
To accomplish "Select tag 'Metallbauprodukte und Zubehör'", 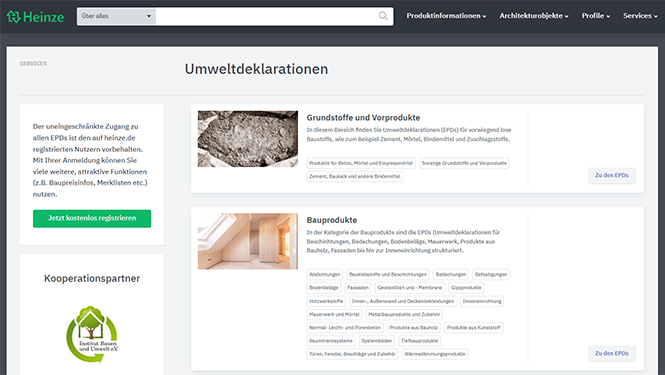I will [x=404, y=314].
